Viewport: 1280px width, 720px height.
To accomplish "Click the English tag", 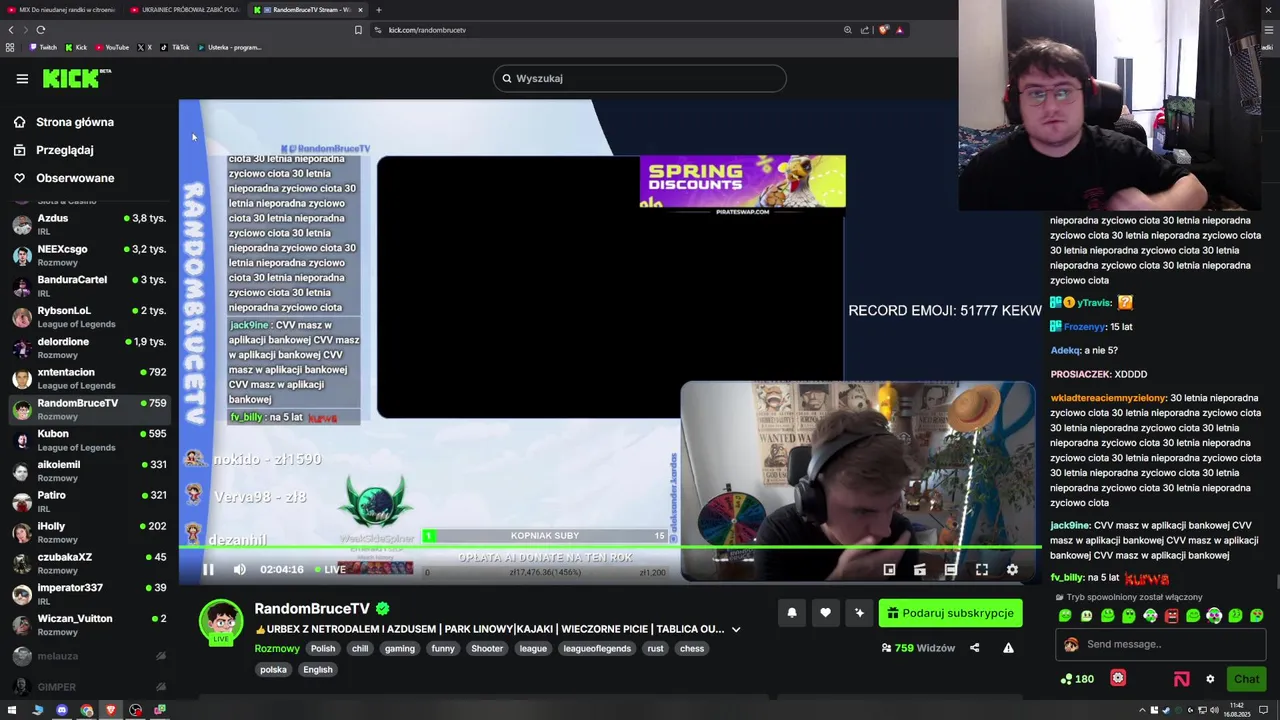I will click(x=318, y=669).
